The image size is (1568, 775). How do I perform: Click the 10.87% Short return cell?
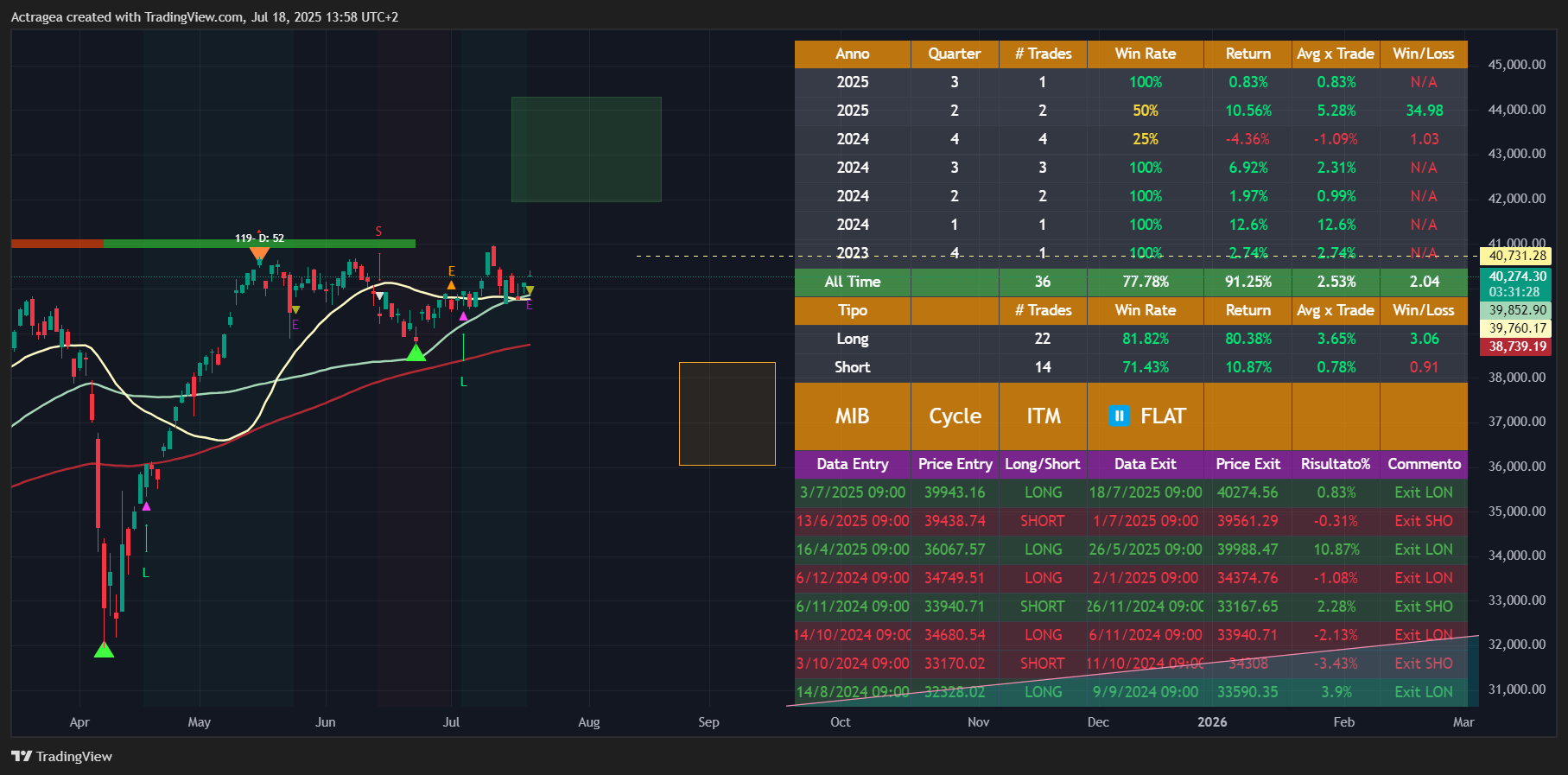point(1248,367)
